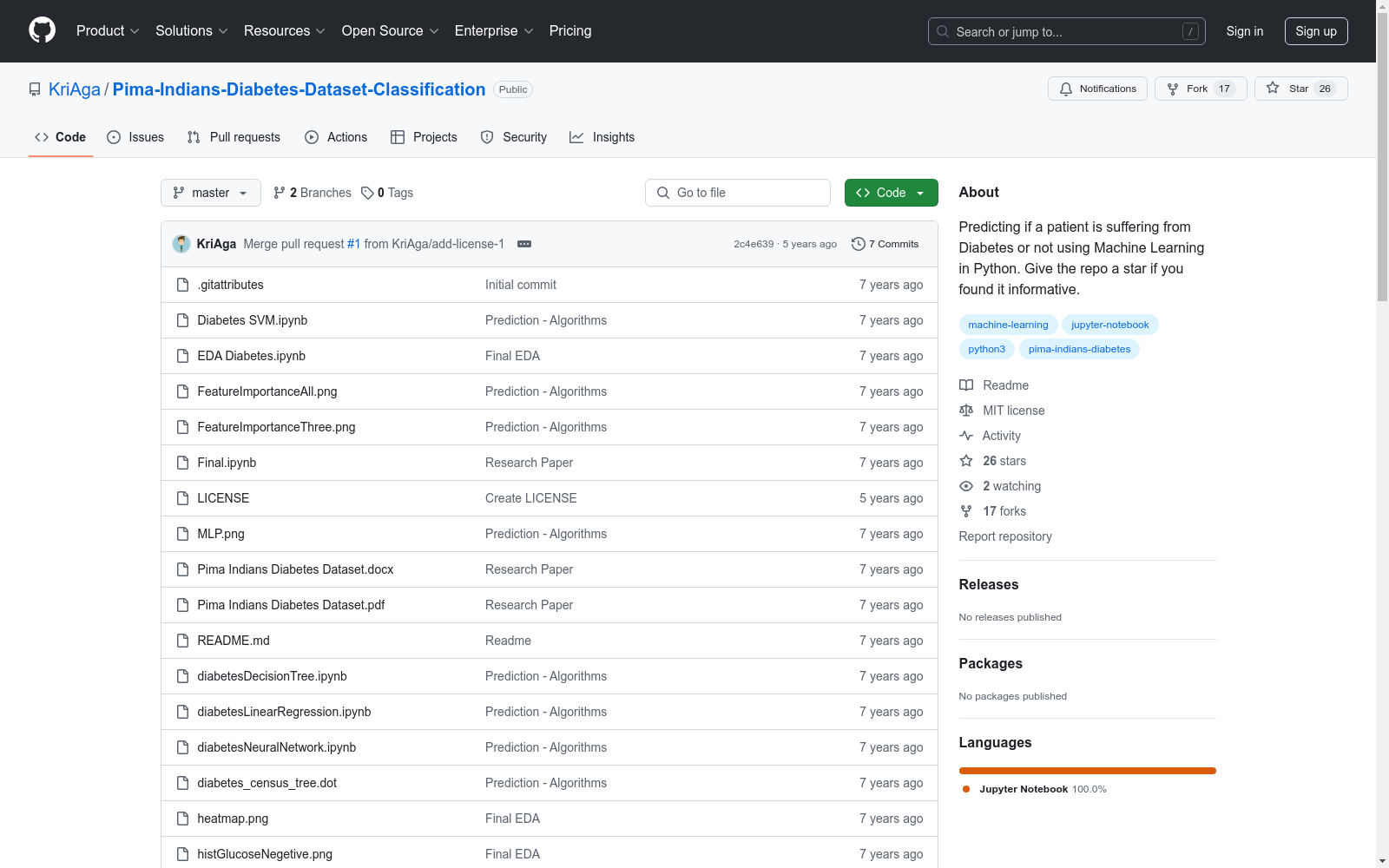Viewport: 1389px width, 868px height.
Task: View the Insights tab
Action: tap(602, 137)
